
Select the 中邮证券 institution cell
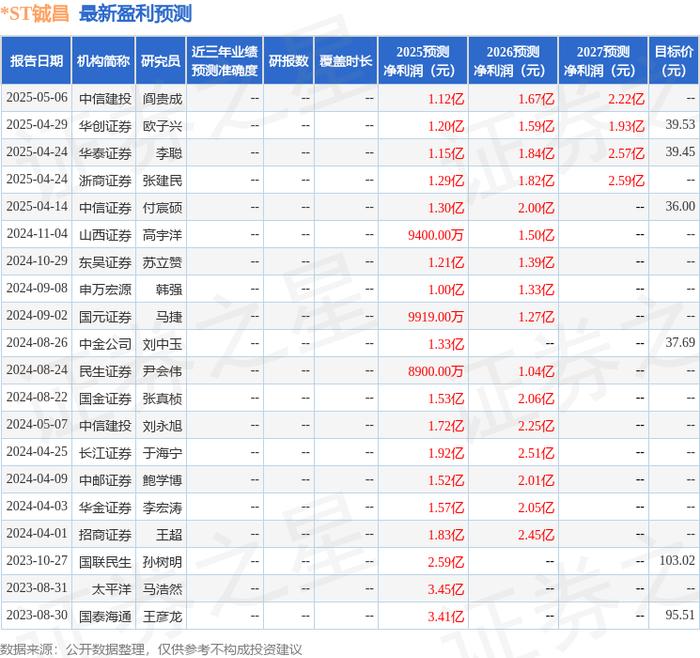105,480
